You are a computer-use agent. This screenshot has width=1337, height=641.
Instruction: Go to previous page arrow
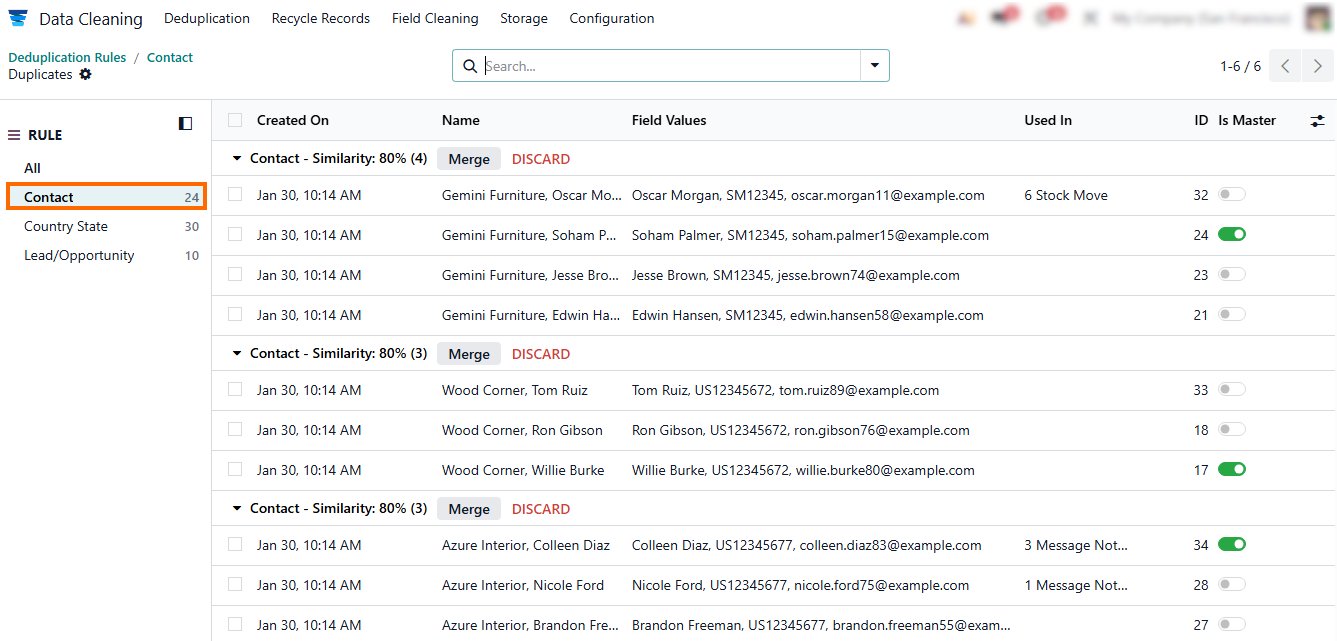click(1286, 66)
